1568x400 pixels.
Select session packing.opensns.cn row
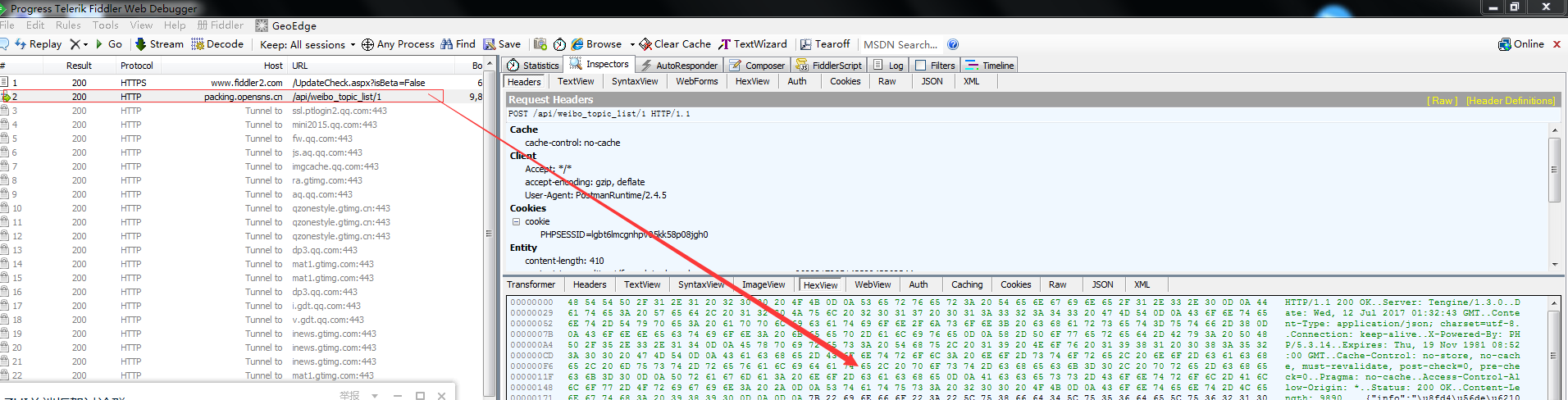tap(243, 97)
